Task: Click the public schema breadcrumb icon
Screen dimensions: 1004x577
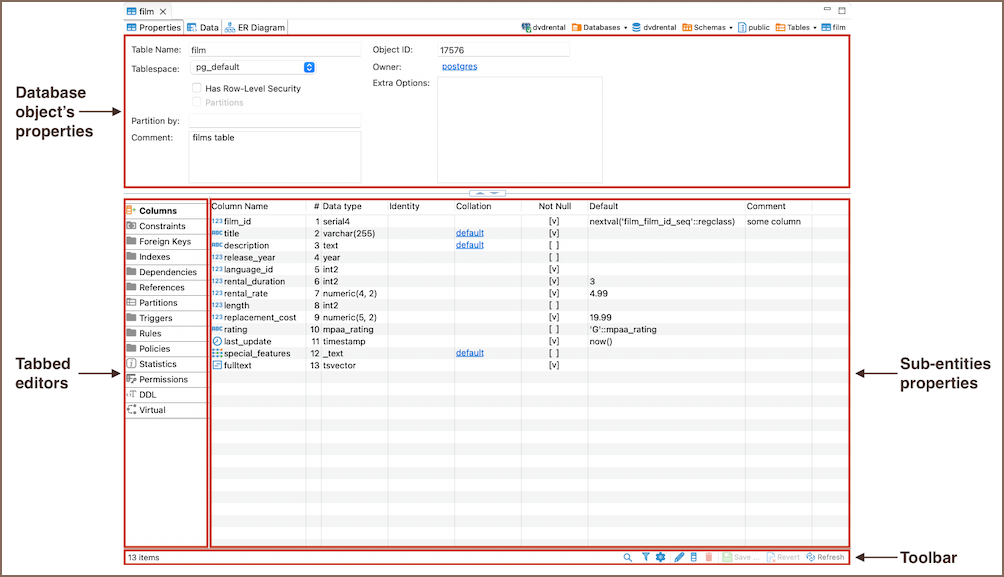Action: click(x=742, y=28)
